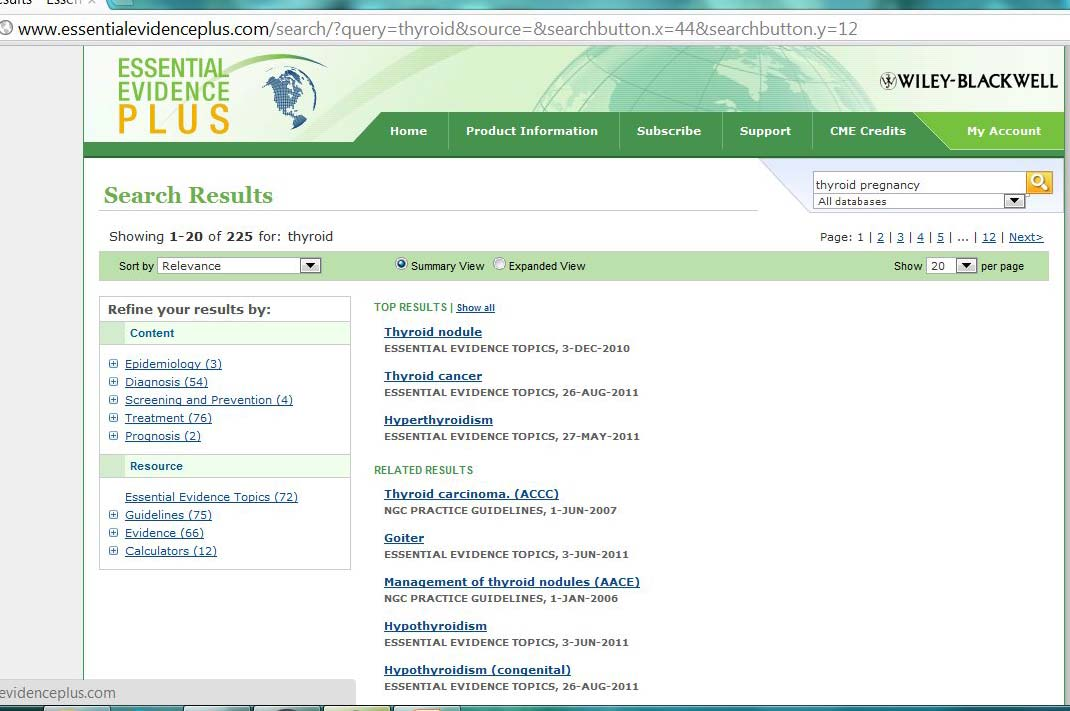Go to results page 5
Screen dimensions: 1070x711
coord(940,237)
